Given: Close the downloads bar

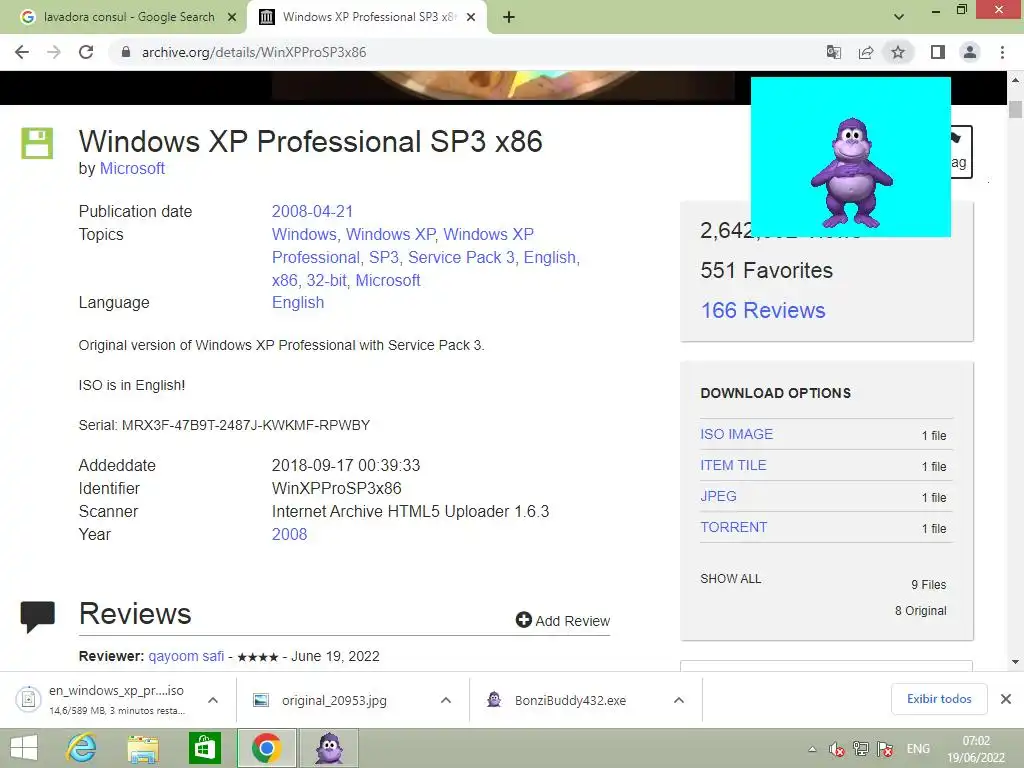Looking at the screenshot, I should [x=1006, y=699].
